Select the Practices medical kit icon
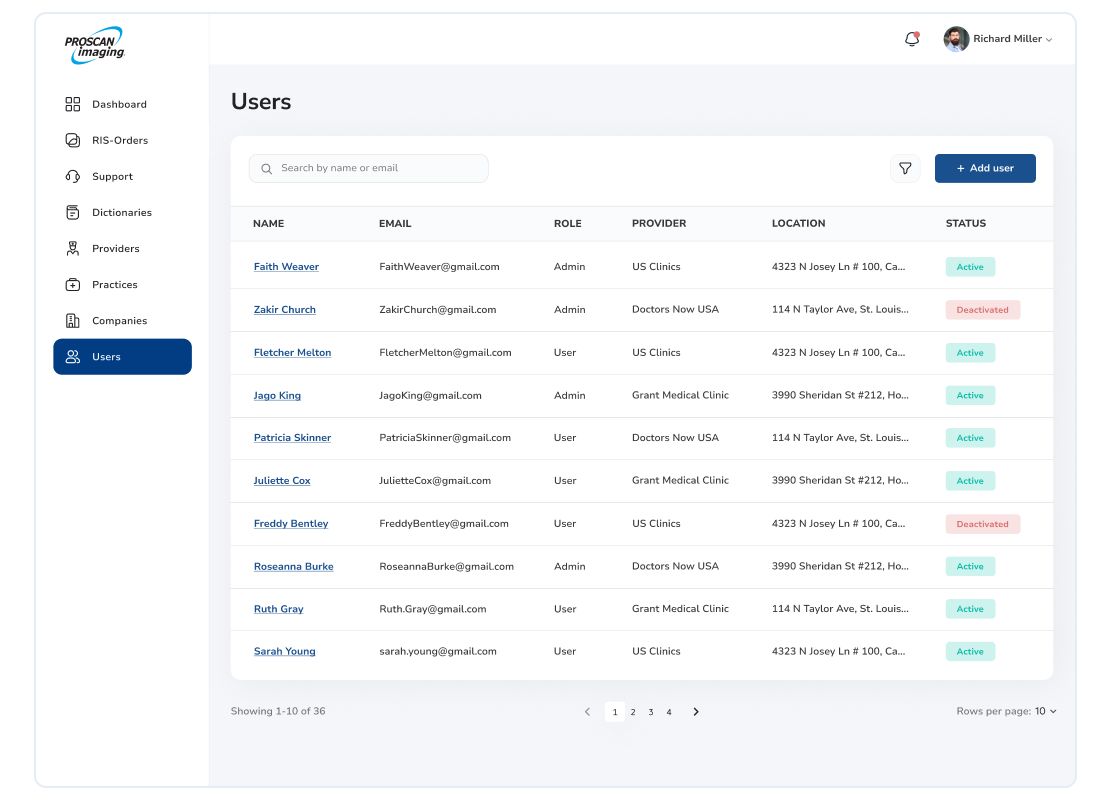 point(73,285)
